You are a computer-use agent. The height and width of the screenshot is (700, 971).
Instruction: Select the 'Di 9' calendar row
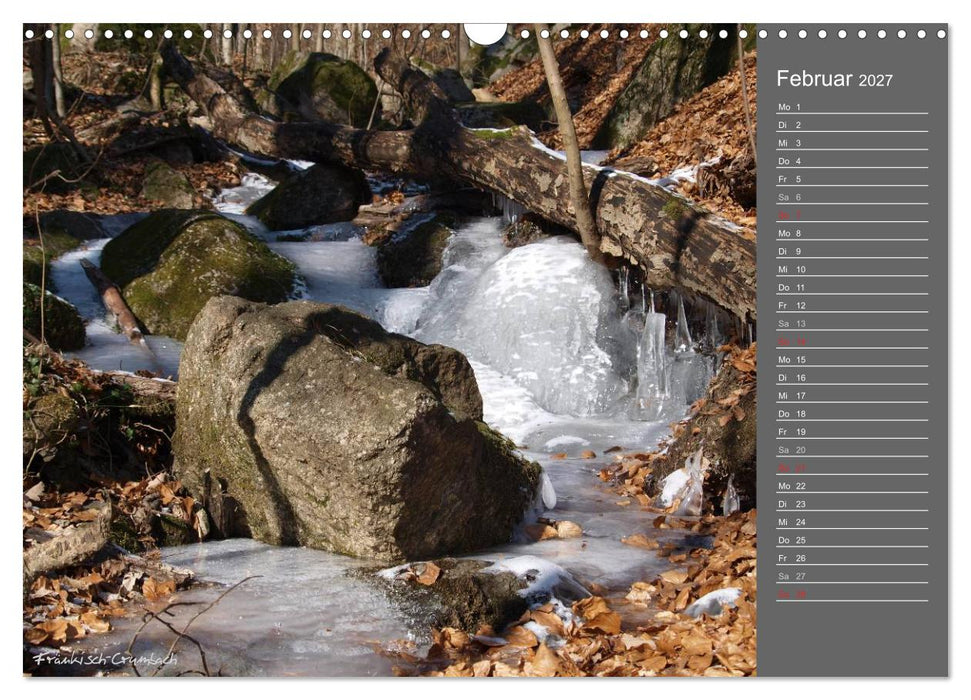(852, 251)
